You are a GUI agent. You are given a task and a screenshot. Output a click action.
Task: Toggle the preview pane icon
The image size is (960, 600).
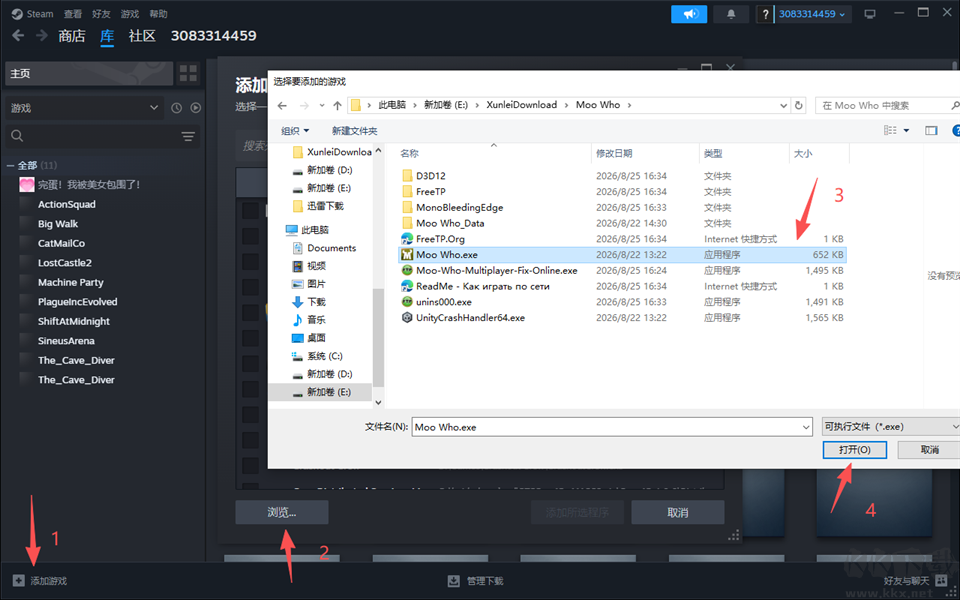(x=931, y=130)
